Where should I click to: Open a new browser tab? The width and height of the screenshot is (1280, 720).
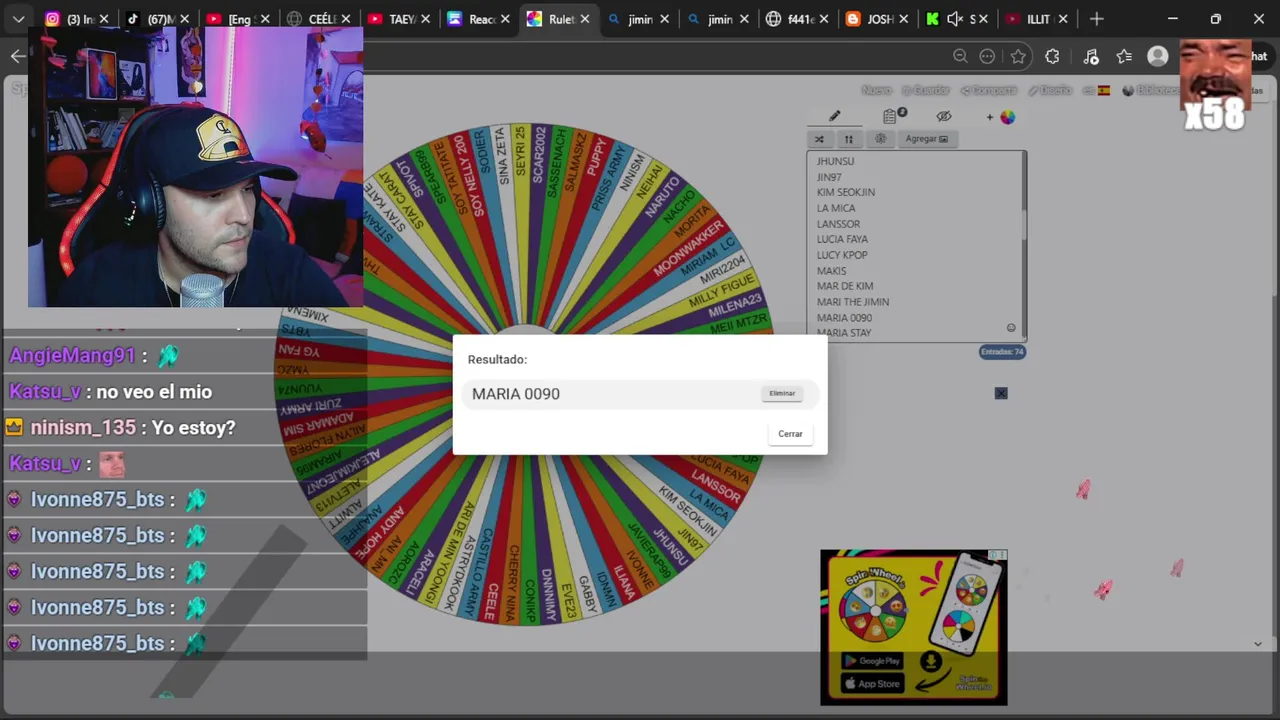[1097, 19]
